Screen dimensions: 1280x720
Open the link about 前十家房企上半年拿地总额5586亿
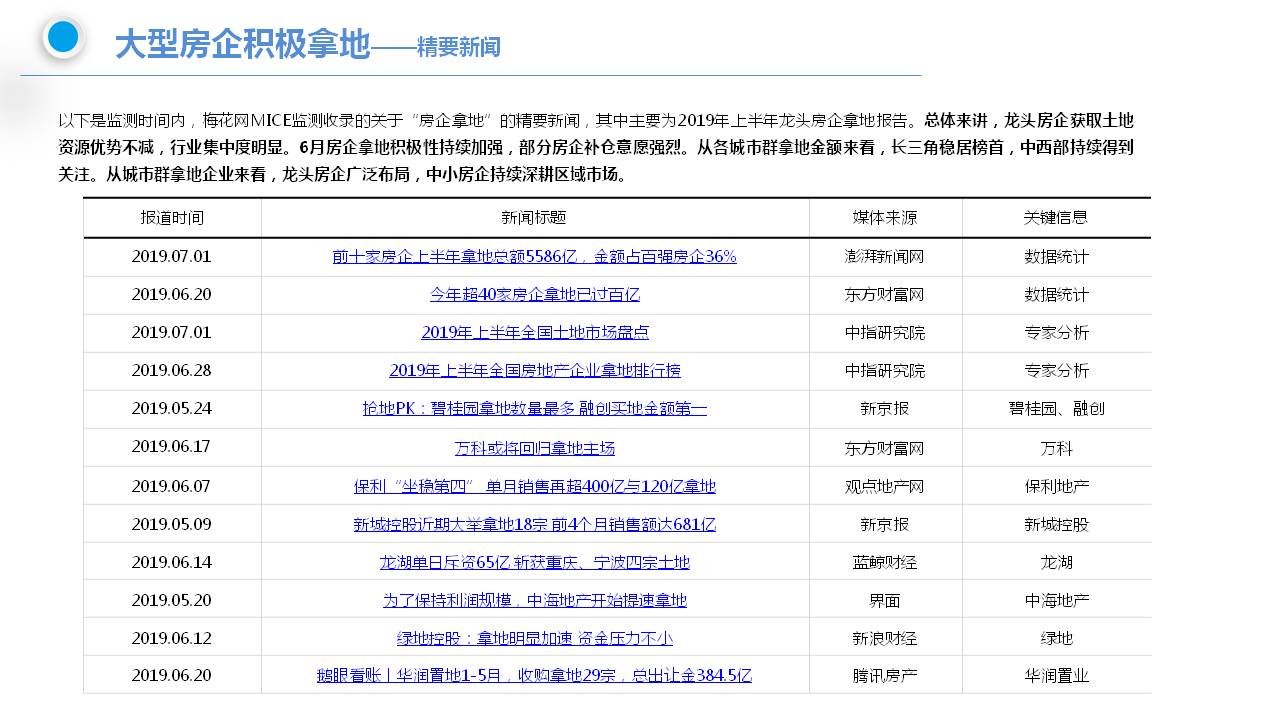click(534, 257)
